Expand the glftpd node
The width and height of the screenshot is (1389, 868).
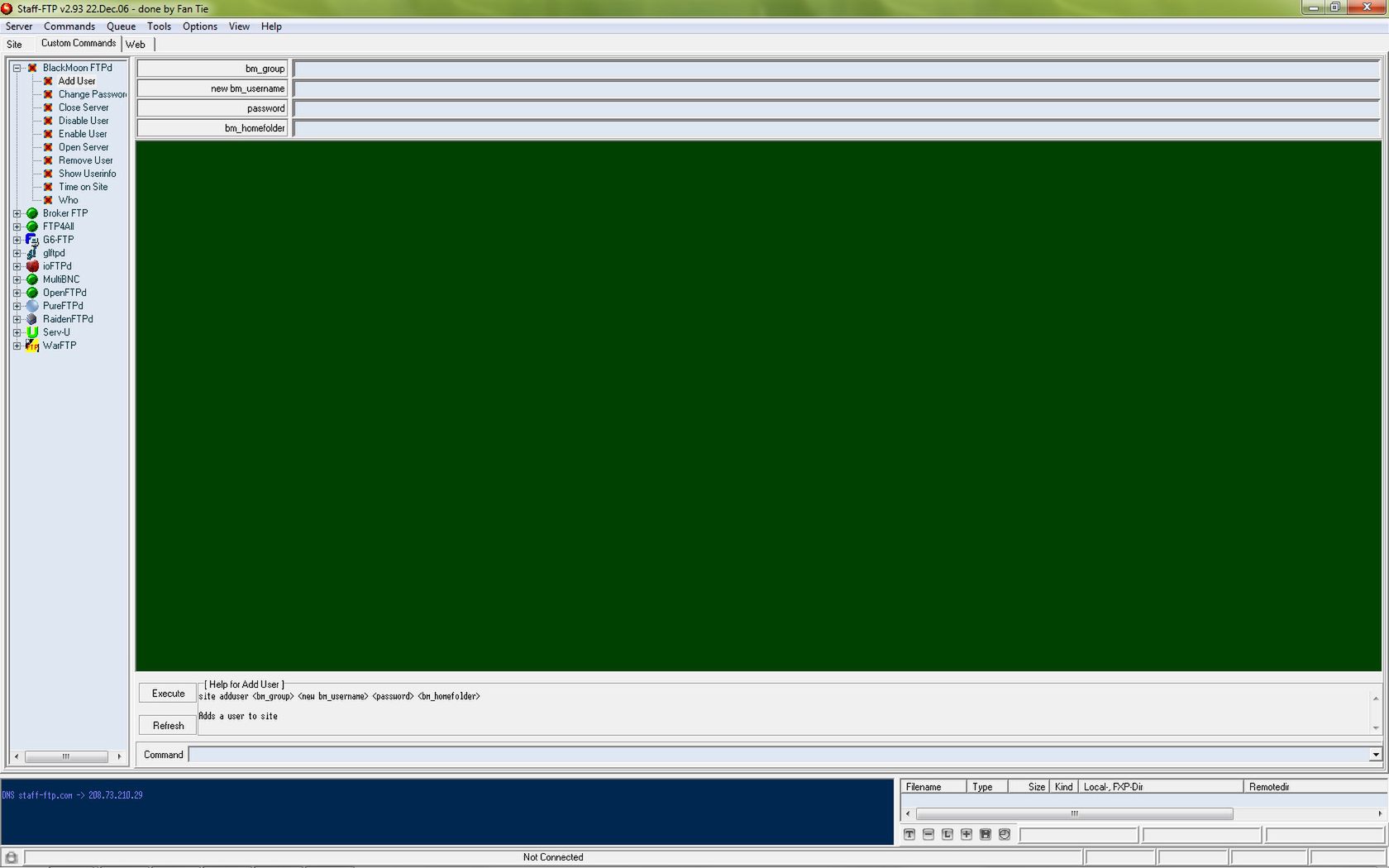point(17,253)
